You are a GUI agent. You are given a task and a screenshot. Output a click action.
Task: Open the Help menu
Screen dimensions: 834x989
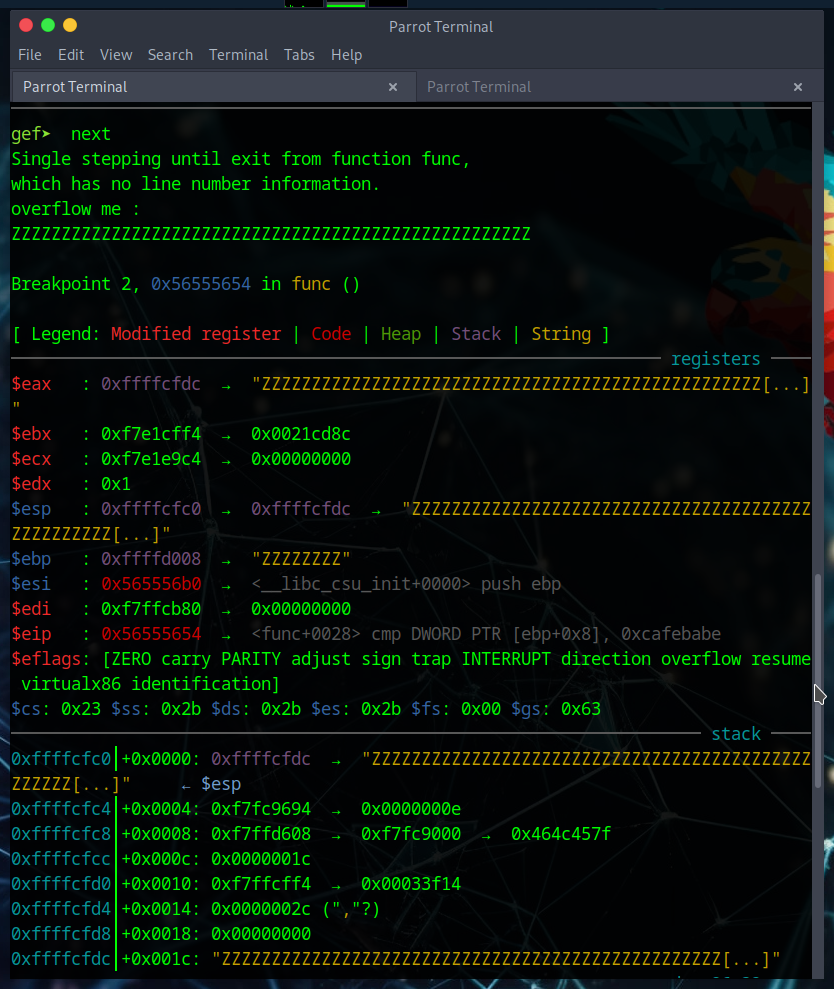(346, 55)
